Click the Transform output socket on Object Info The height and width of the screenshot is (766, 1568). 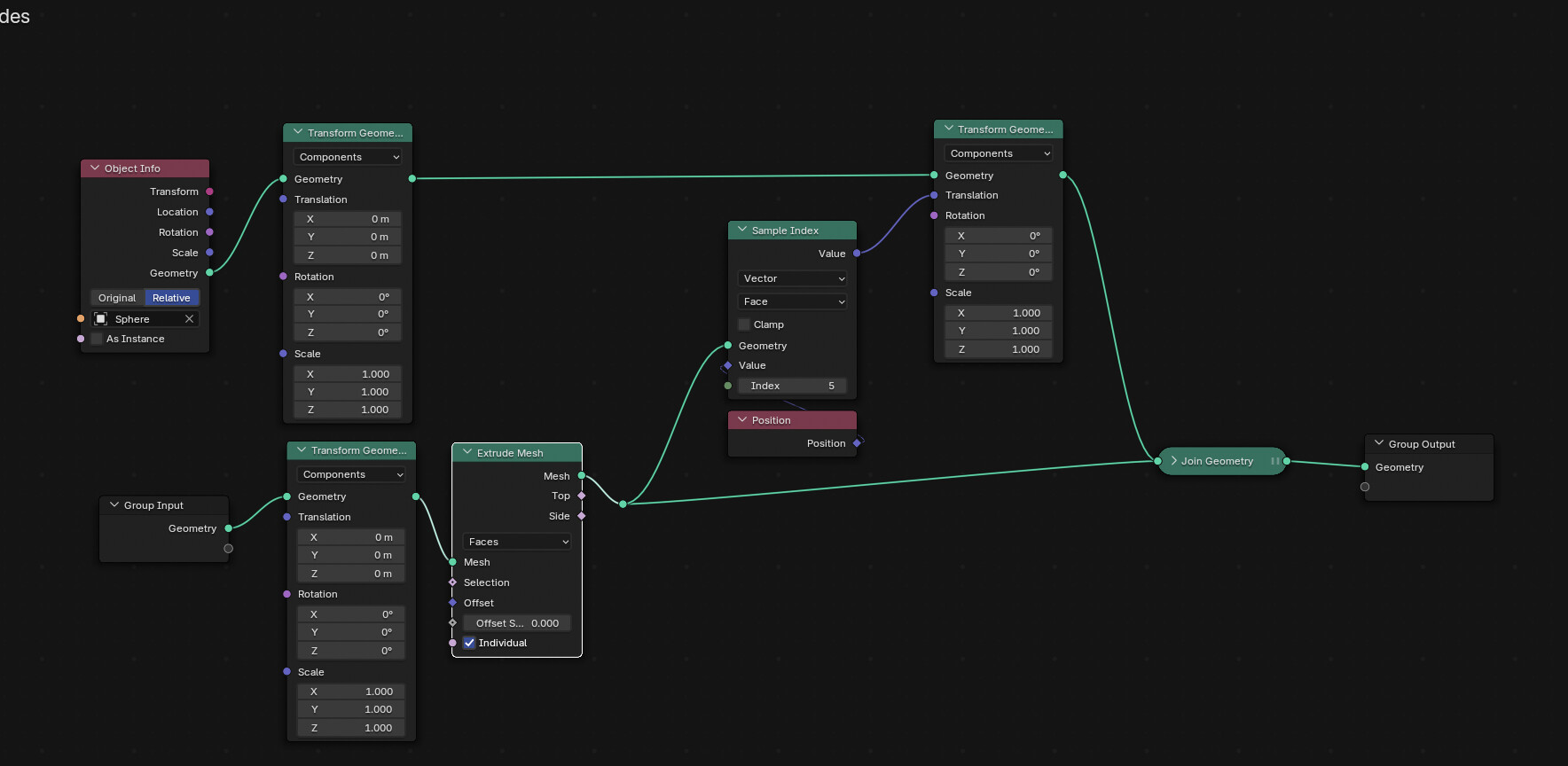tap(209, 191)
